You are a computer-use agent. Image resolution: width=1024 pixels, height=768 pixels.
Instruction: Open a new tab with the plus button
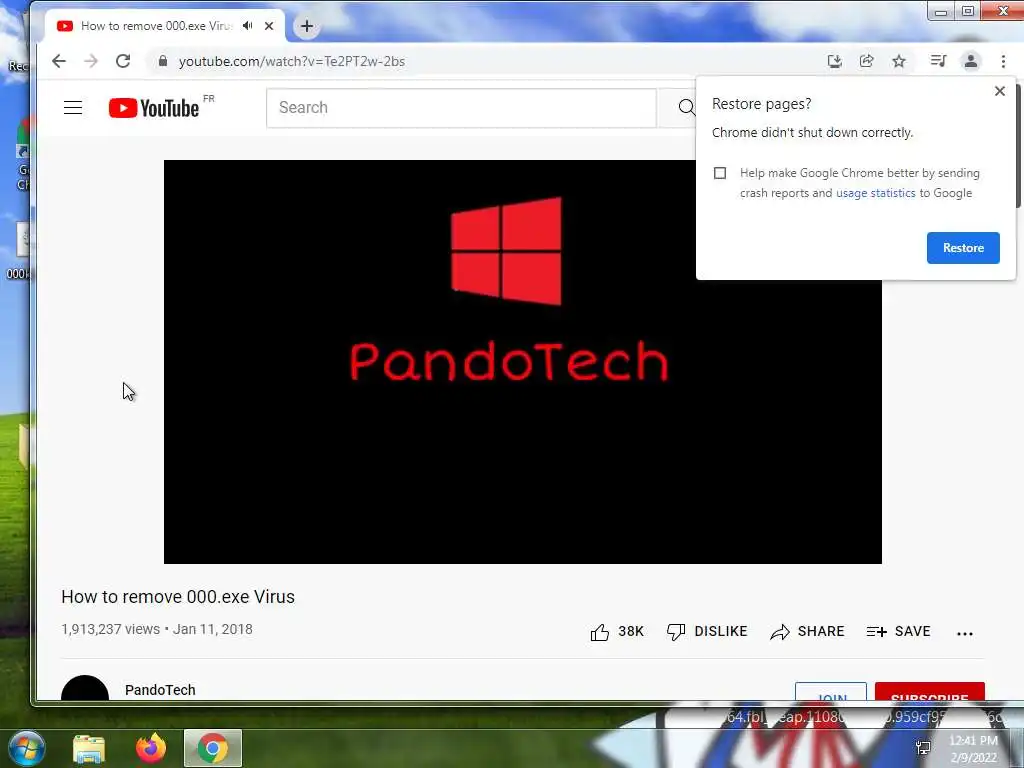coord(307,26)
